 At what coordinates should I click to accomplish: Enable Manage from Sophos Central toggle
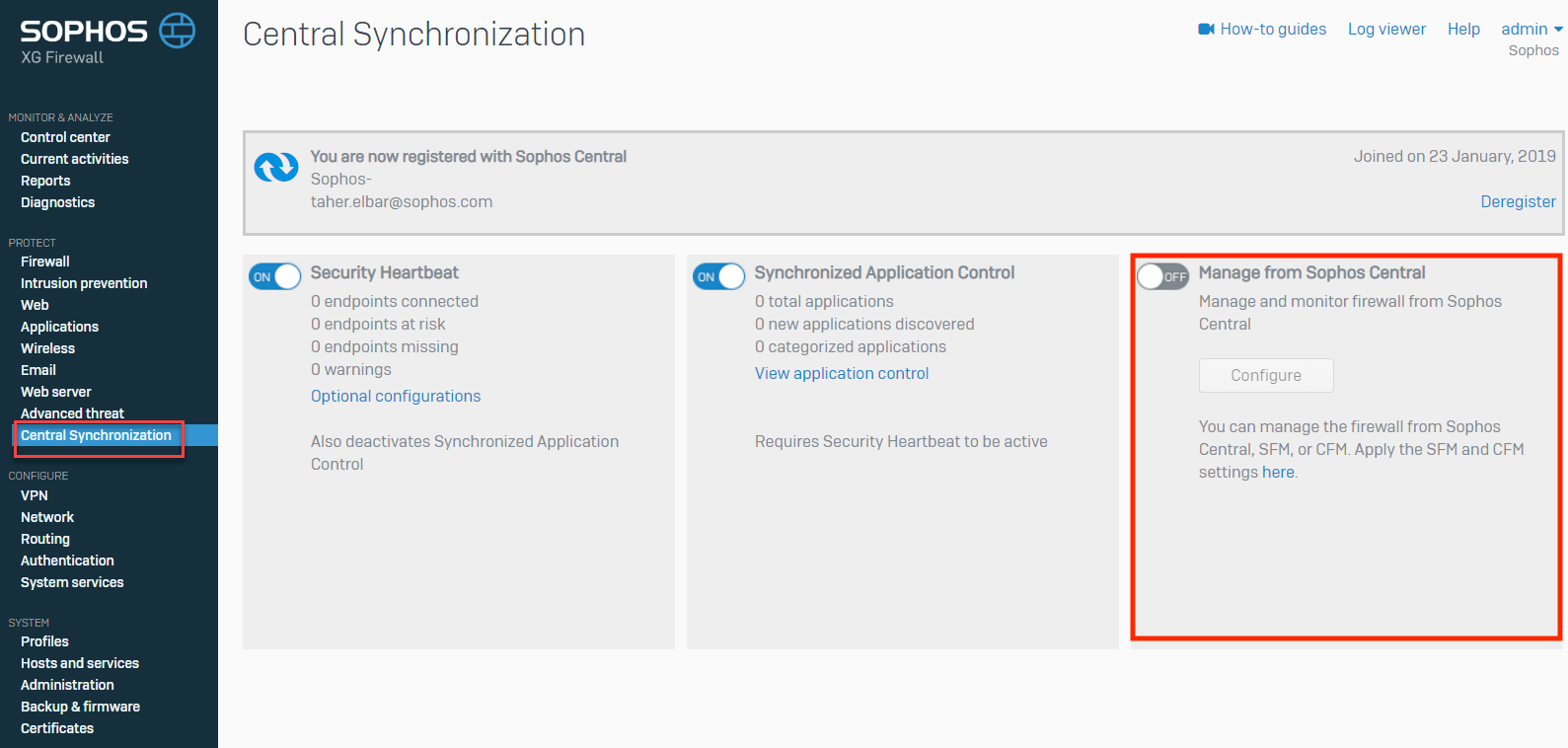coord(1162,276)
